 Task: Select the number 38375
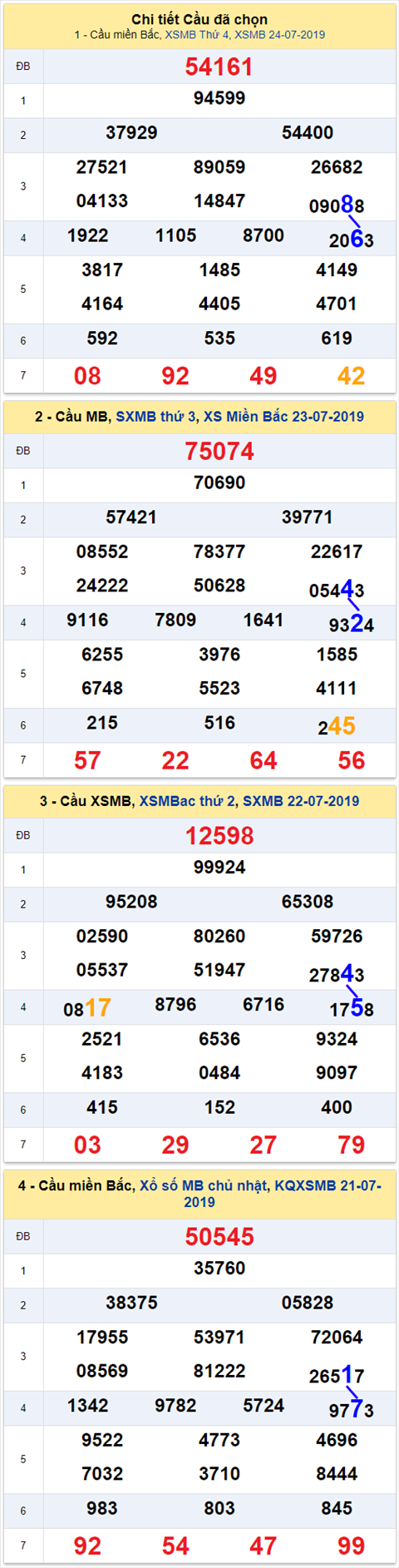coord(131,1303)
